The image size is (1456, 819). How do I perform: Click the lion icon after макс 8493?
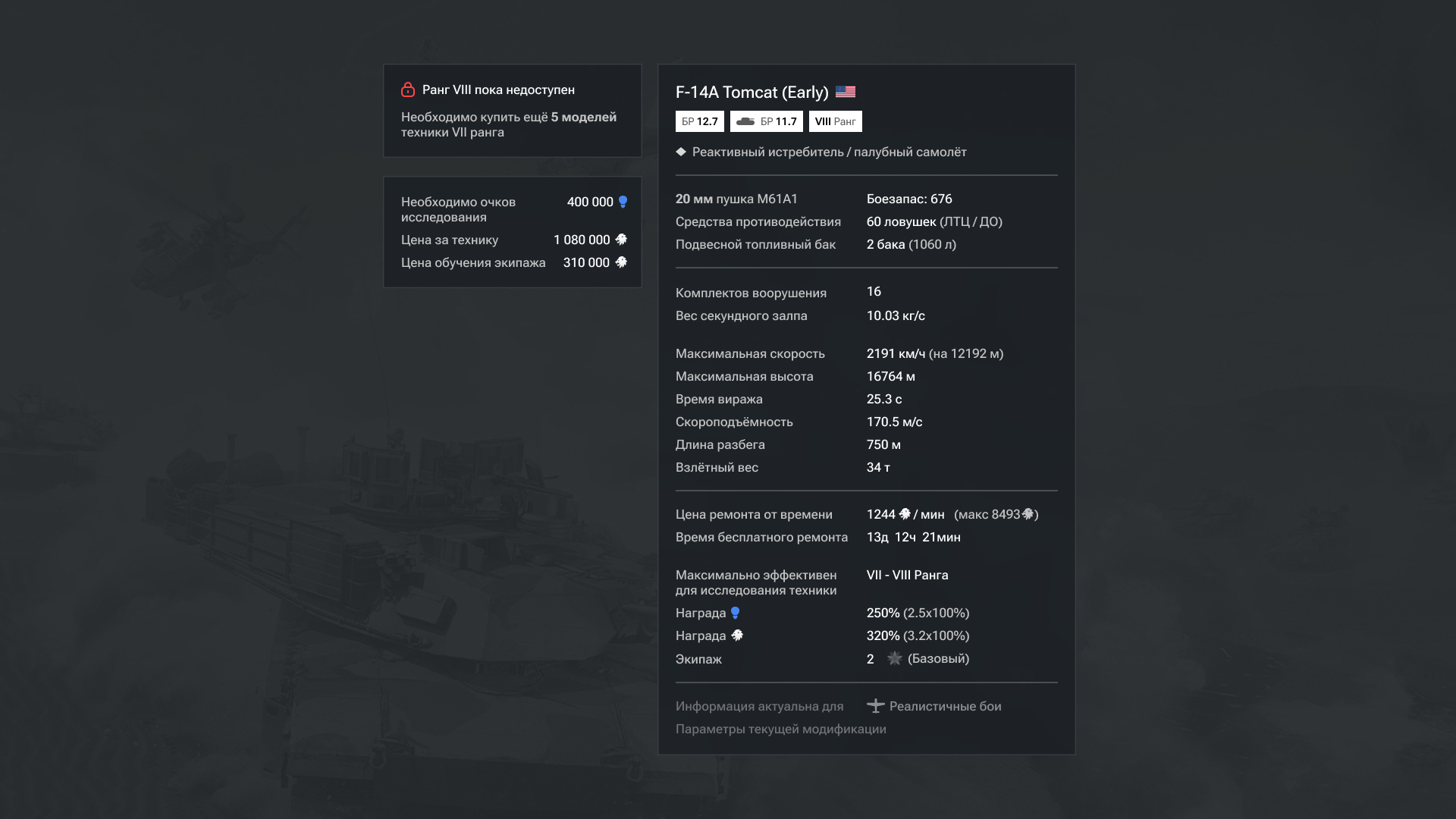[1028, 514]
